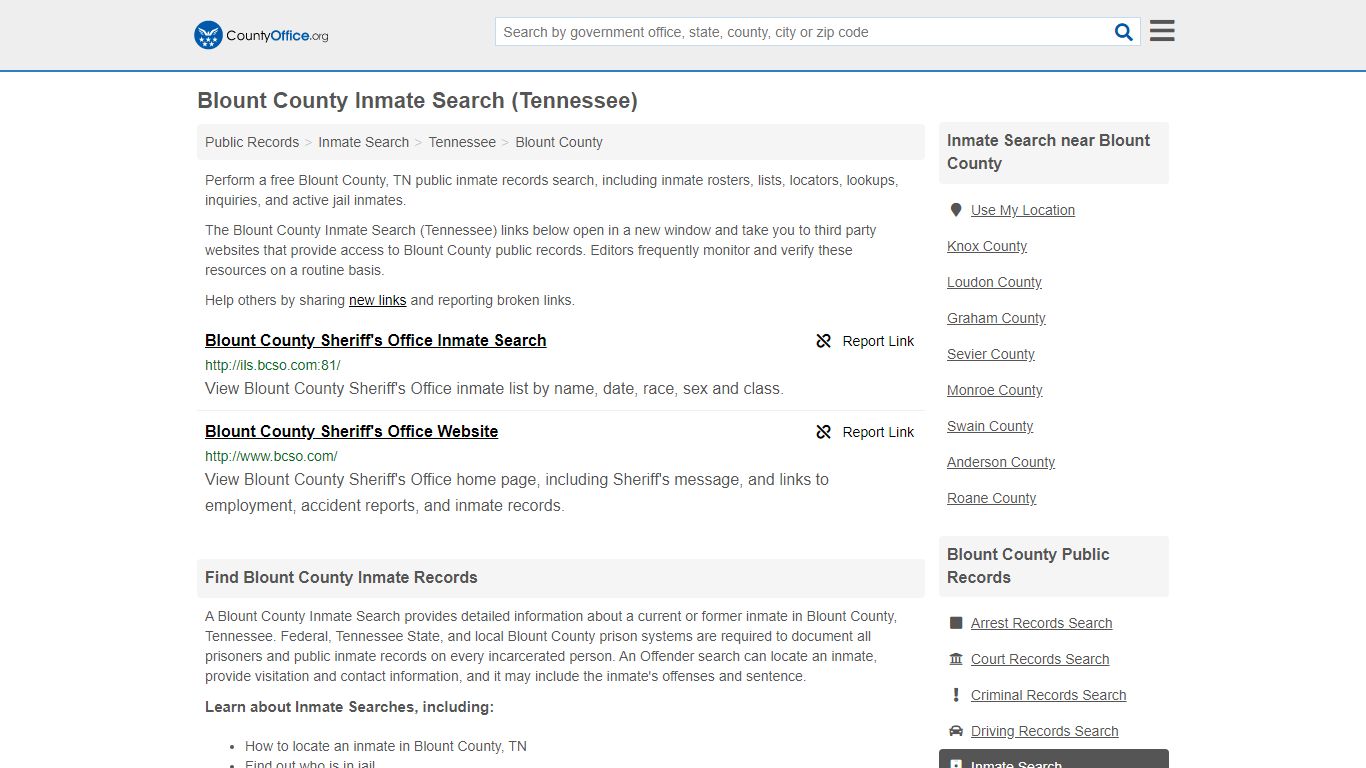Click the Arrest Records Search icon
Screen dimensions: 1366x768
click(x=956, y=623)
